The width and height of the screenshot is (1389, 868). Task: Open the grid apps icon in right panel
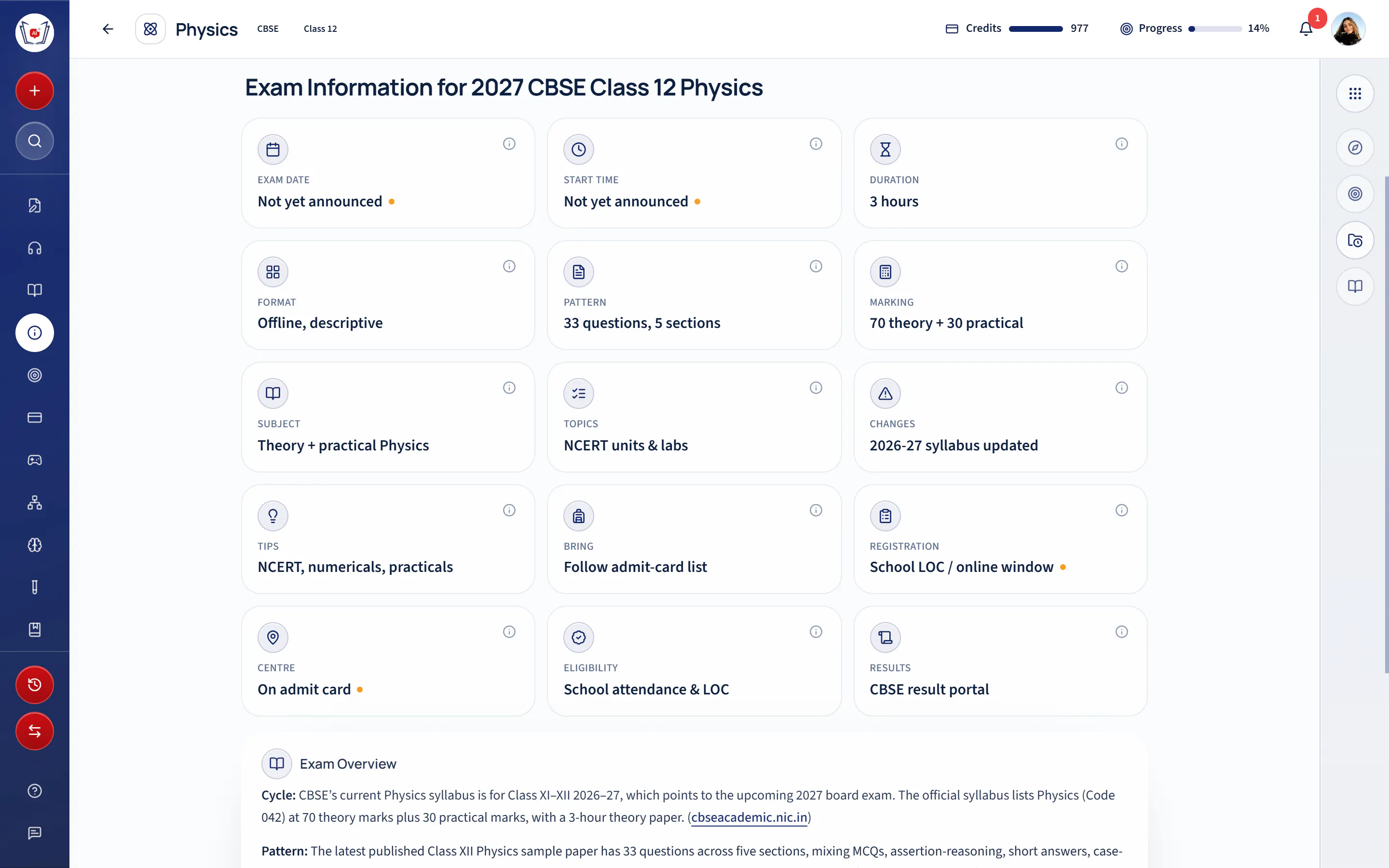coord(1355,94)
